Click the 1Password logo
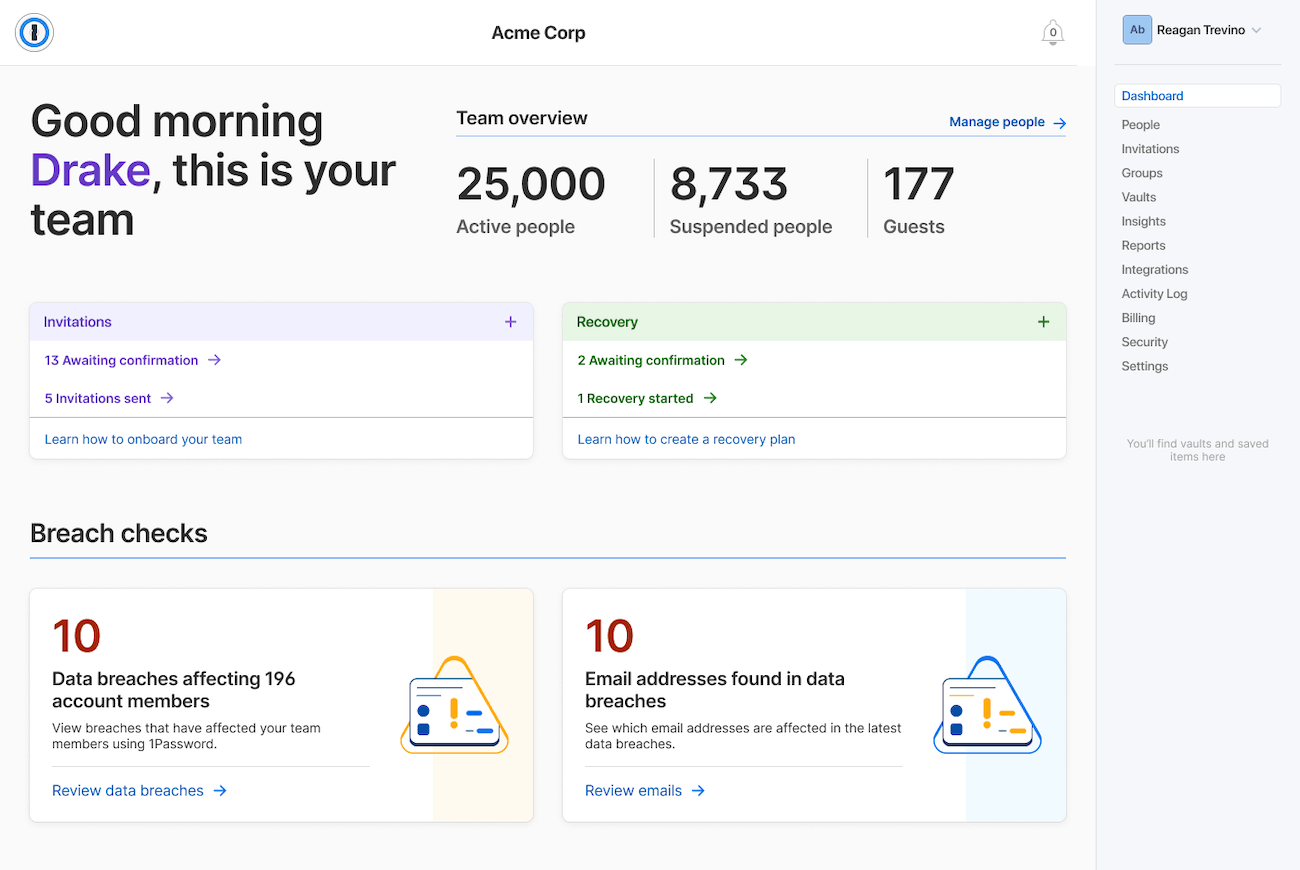This screenshot has height=870, width=1300. click(x=33, y=32)
